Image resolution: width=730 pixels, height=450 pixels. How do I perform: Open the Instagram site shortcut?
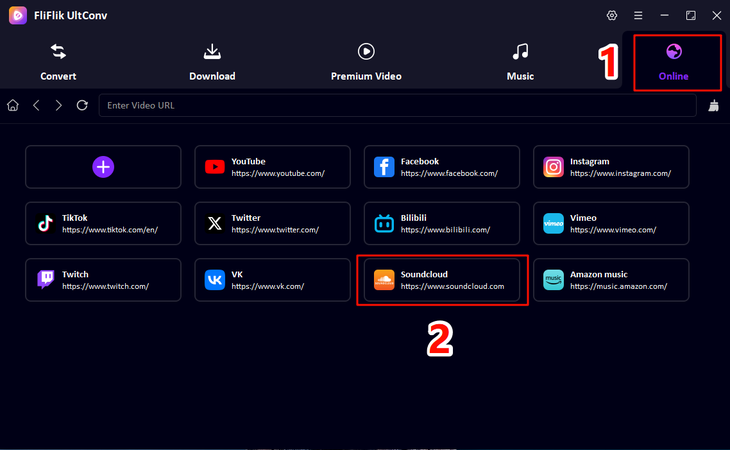coord(611,167)
